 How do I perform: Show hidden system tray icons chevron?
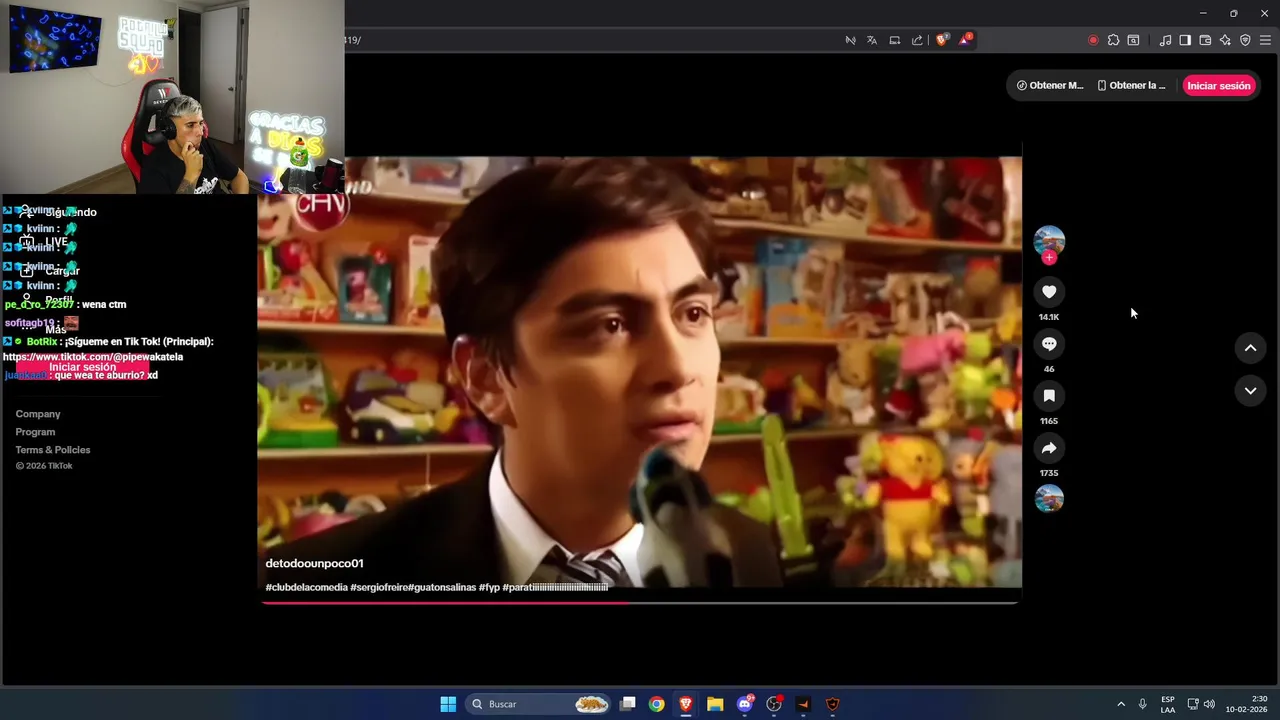coord(1121,704)
